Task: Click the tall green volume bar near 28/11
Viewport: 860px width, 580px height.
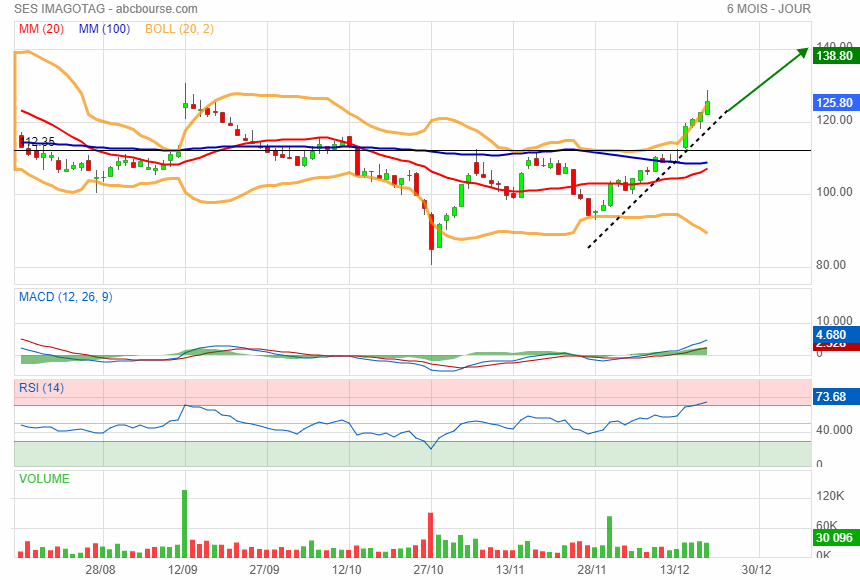Action: pos(609,537)
